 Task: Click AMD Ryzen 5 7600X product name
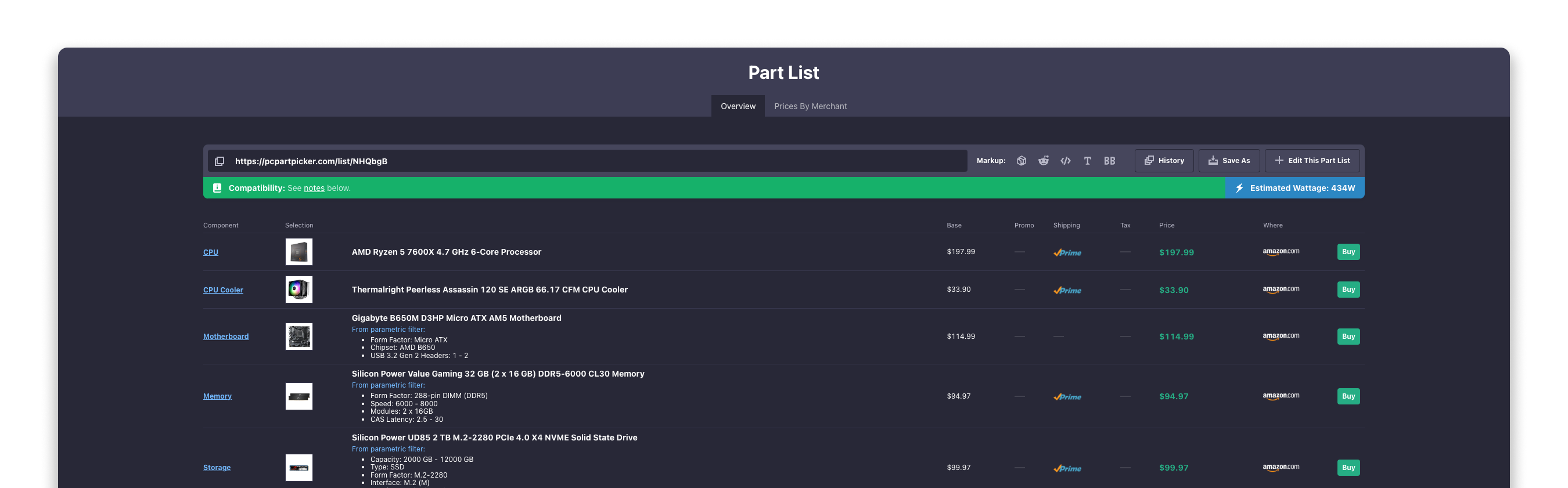(446, 252)
